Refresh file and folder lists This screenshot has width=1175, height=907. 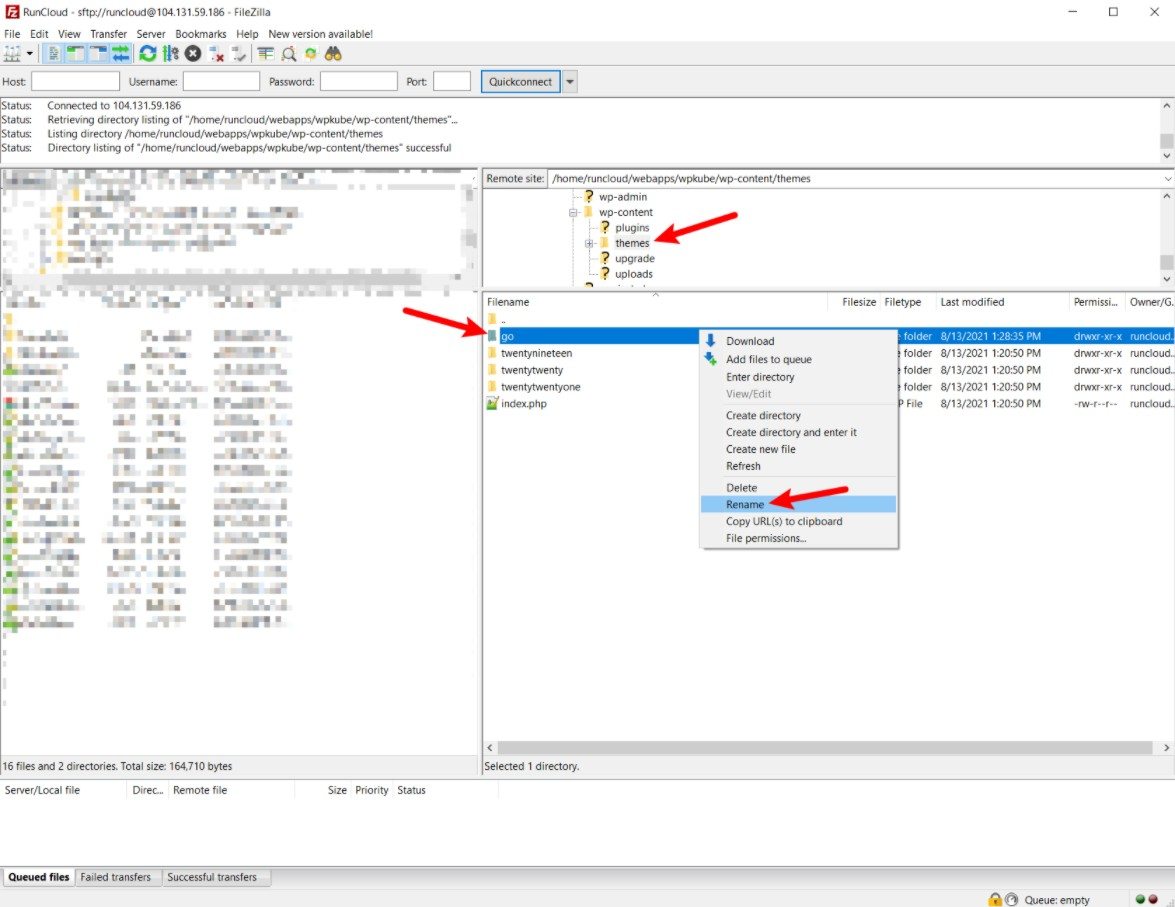pyautogui.click(x=148, y=54)
